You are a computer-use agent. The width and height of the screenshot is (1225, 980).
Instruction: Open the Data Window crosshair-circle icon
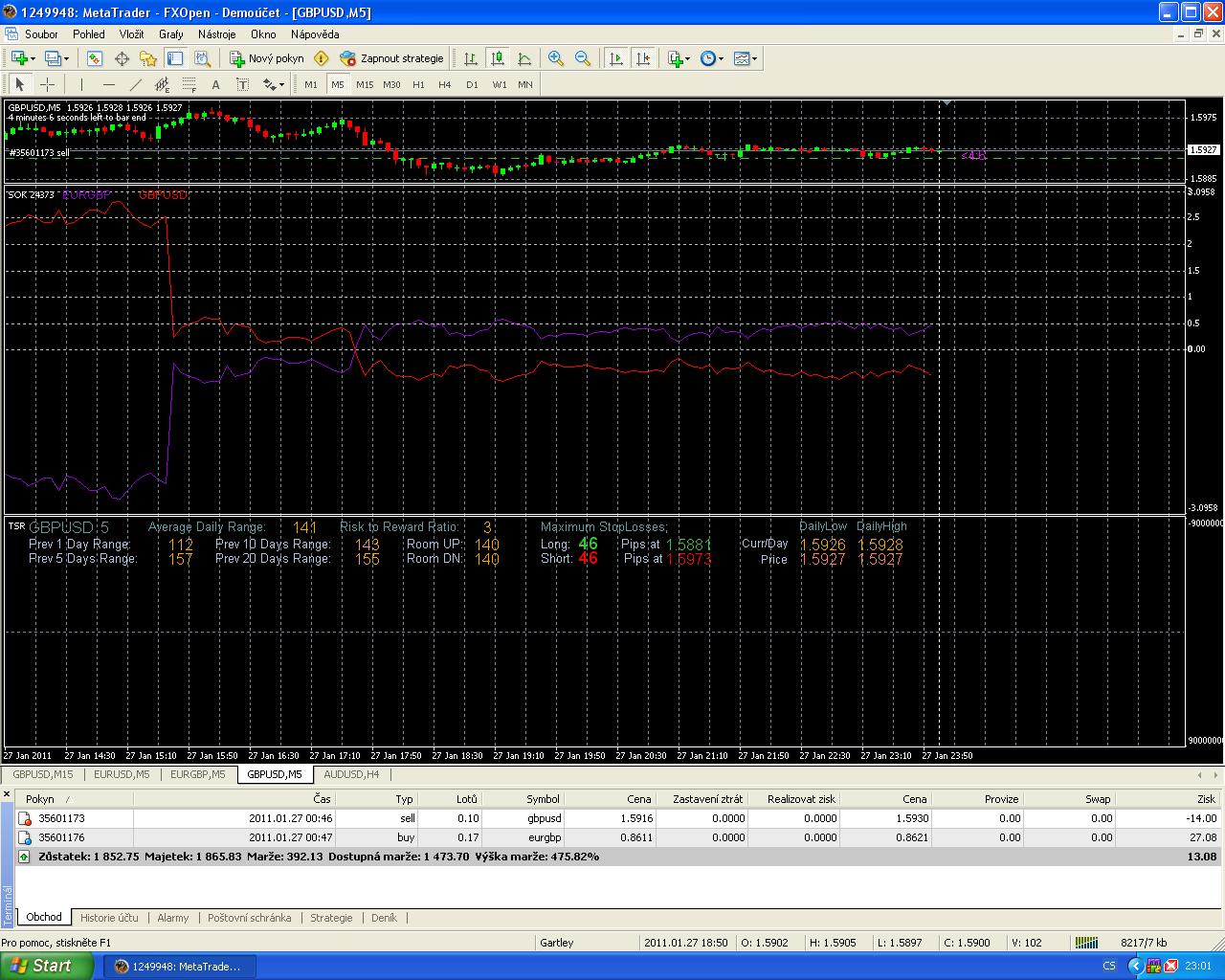122,58
